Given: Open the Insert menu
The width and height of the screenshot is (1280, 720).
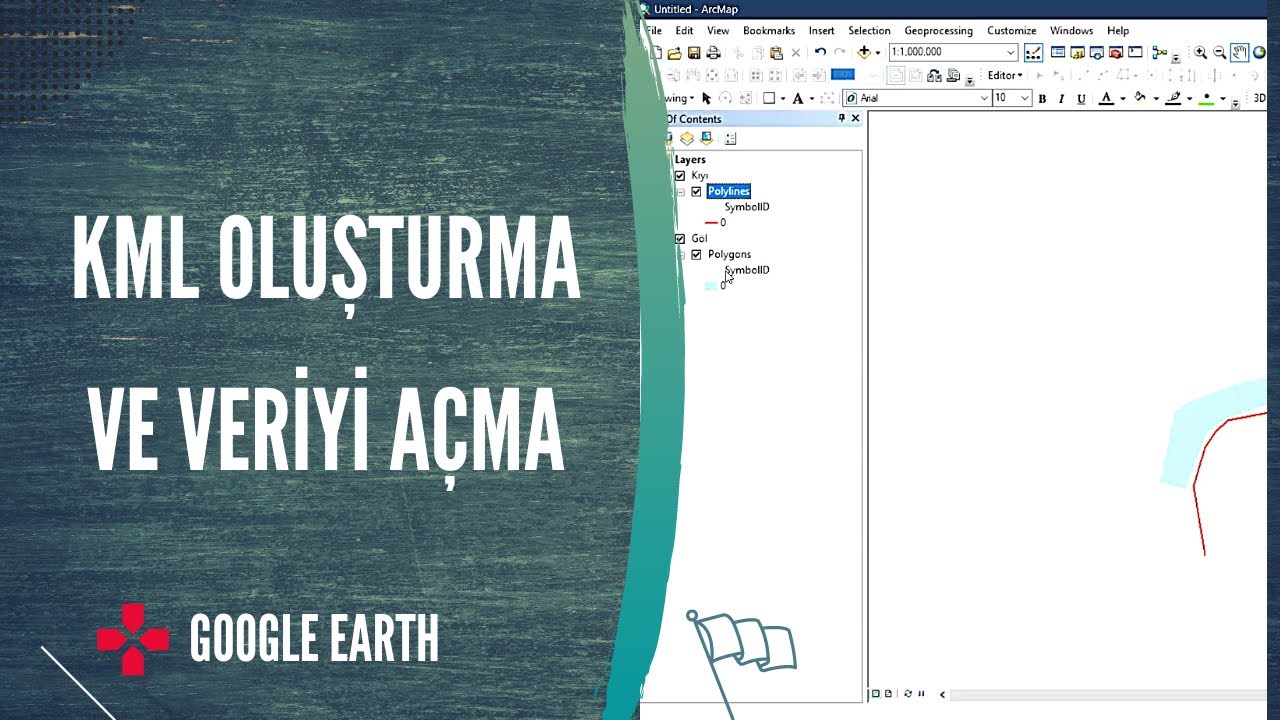Looking at the screenshot, I should pyautogui.click(x=822, y=31).
